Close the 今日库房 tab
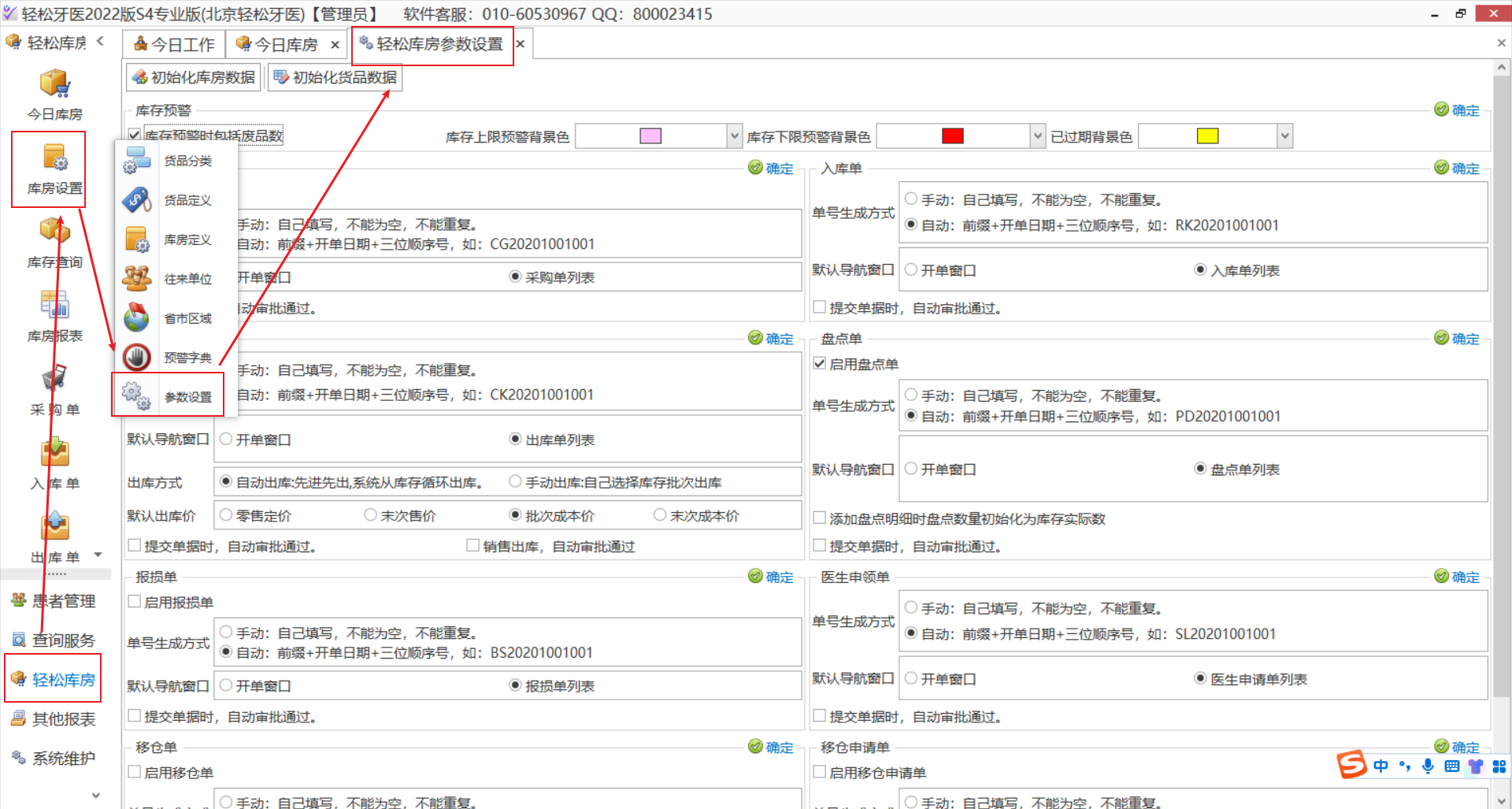The height and width of the screenshot is (809, 1512). pyautogui.click(x=335, y=45)
